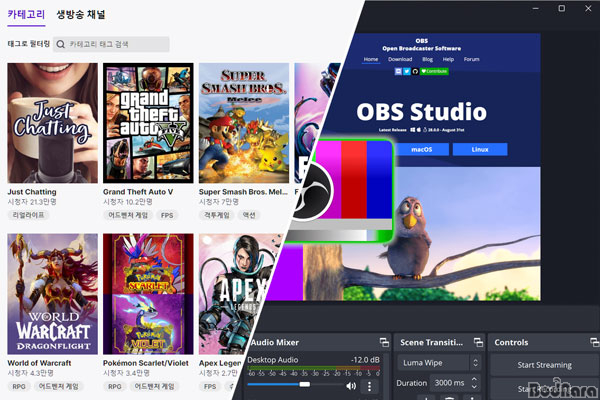Select FPS tag under Grand Theft Auto V
The height and width of the screenshot is (400, 600).
[x=167, y=215]
